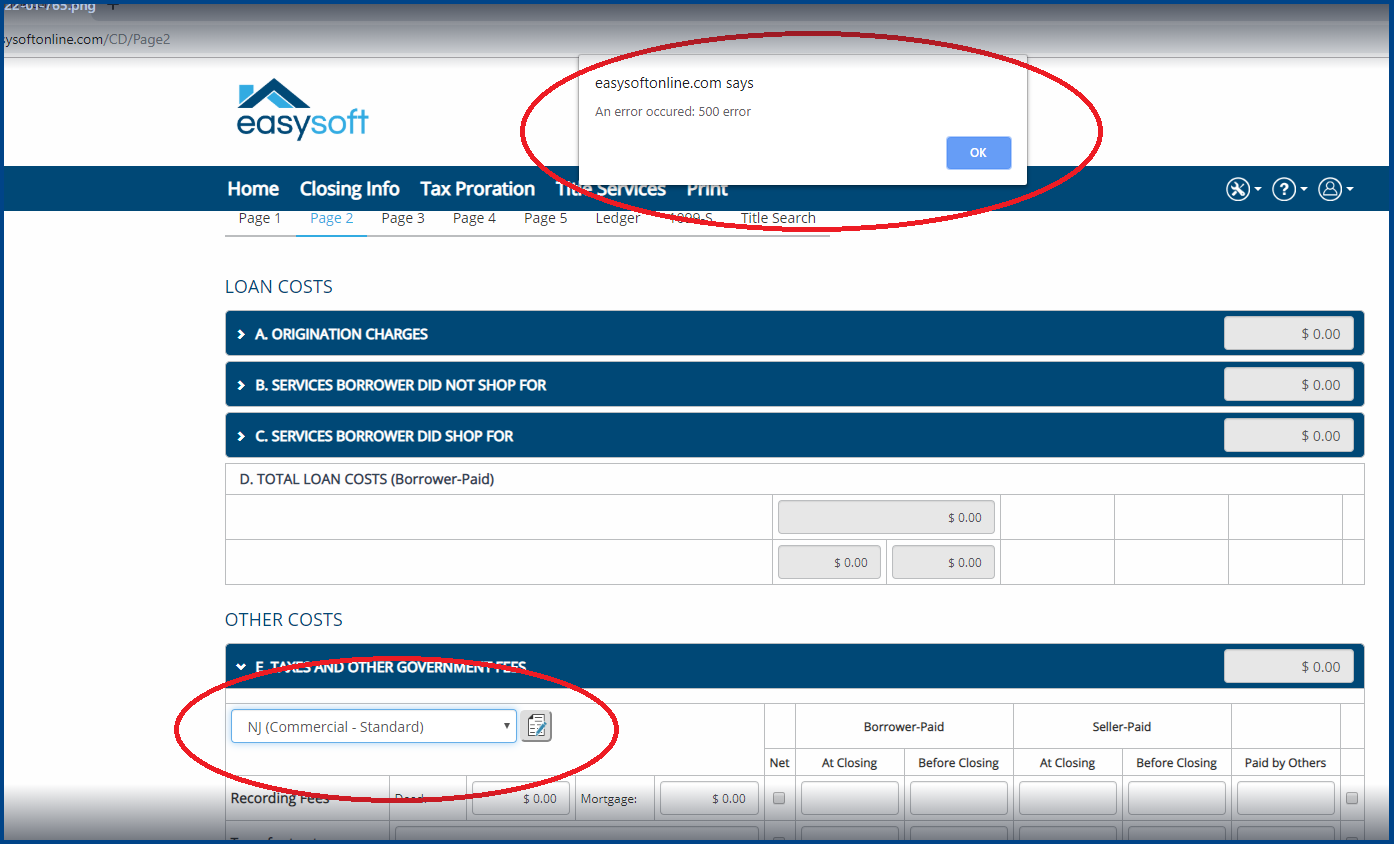Screen dimensions: 1394x844
Task: Switch to Page 1 tab
Action: pyautogui.click(x=260, y=218)
